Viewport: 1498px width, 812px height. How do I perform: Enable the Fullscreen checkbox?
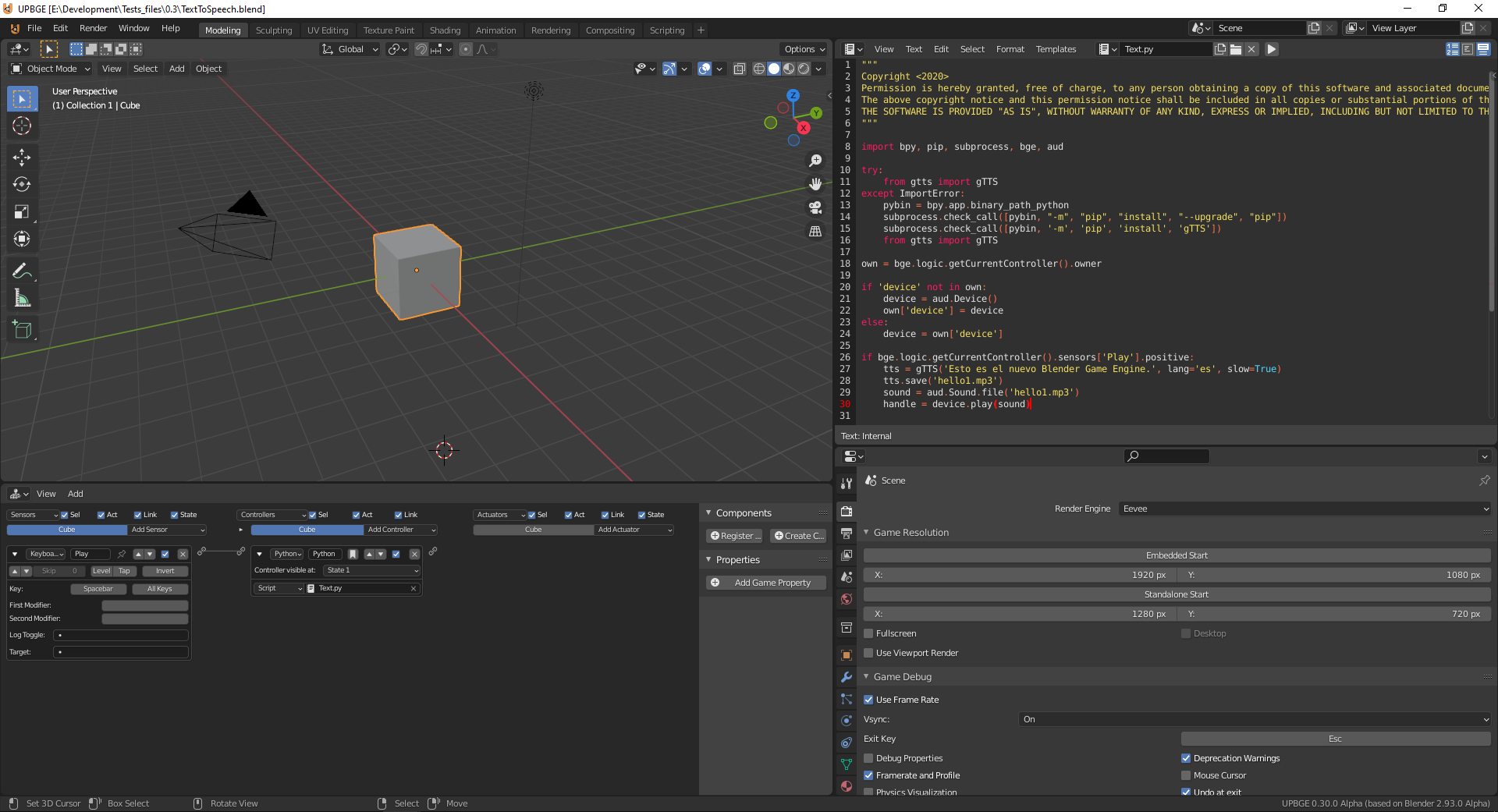pyautogui.click(x=868, y=633)
